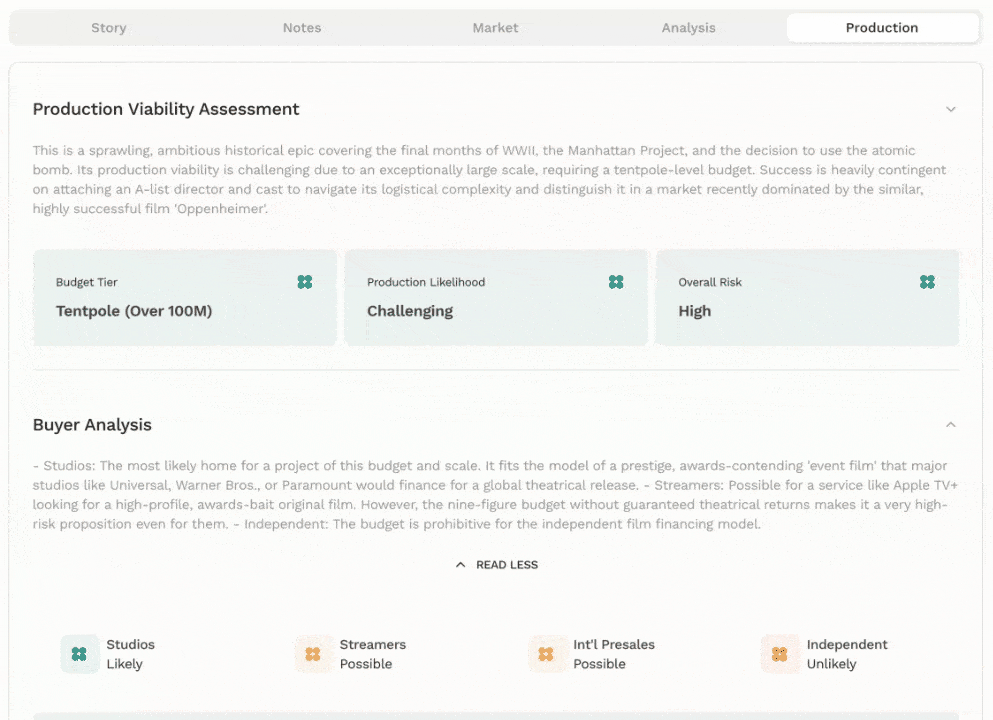Click the orange Streamers icon
The height and width of the screenshot is (720, 993).
(313, 654)
